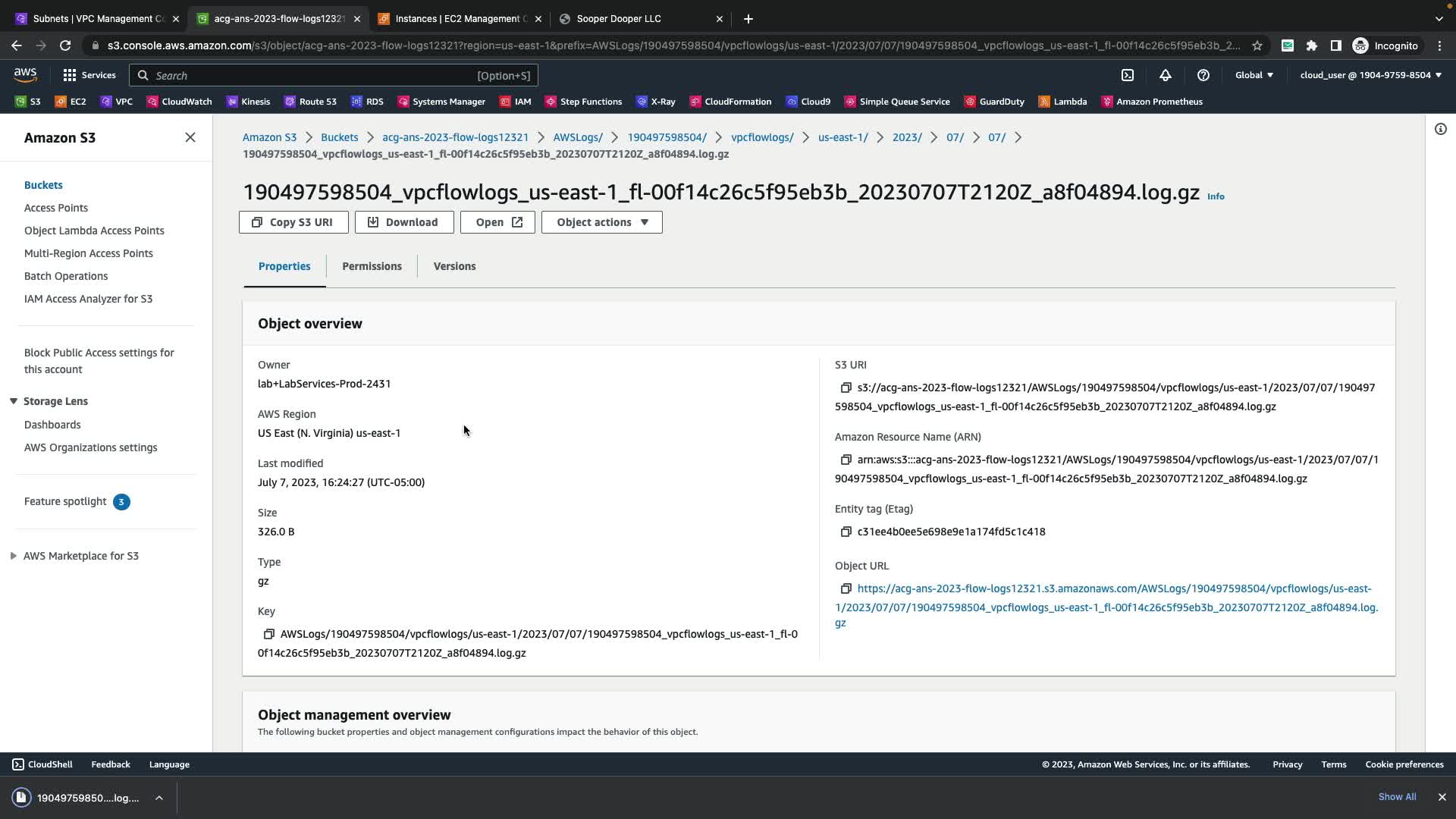Open the info panel icon at right edge
The image size is (1456, 819).
[x=1440, y=129]
